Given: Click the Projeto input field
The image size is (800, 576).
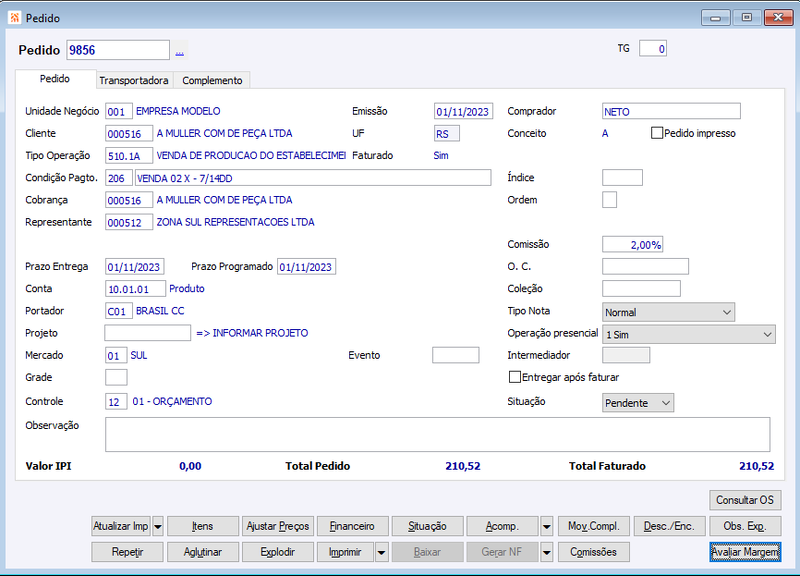Looking at the screenshot, I should click(147, 333).
